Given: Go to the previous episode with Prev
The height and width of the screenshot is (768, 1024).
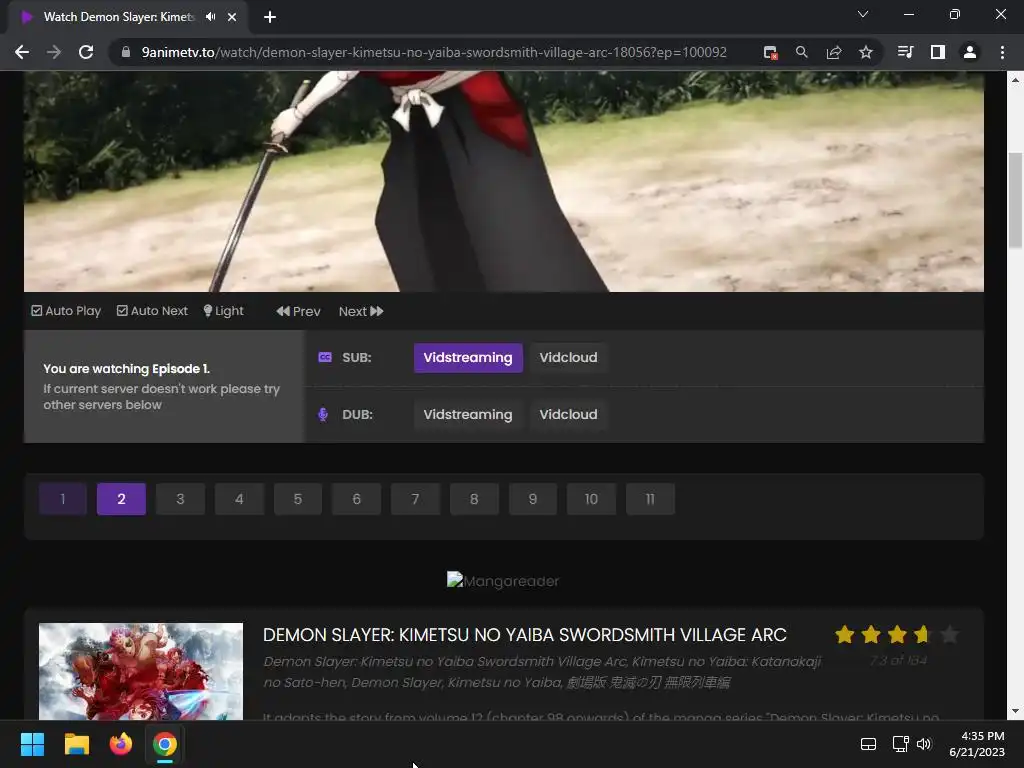Looking at the screenshot, I should [x=298, y=312].
